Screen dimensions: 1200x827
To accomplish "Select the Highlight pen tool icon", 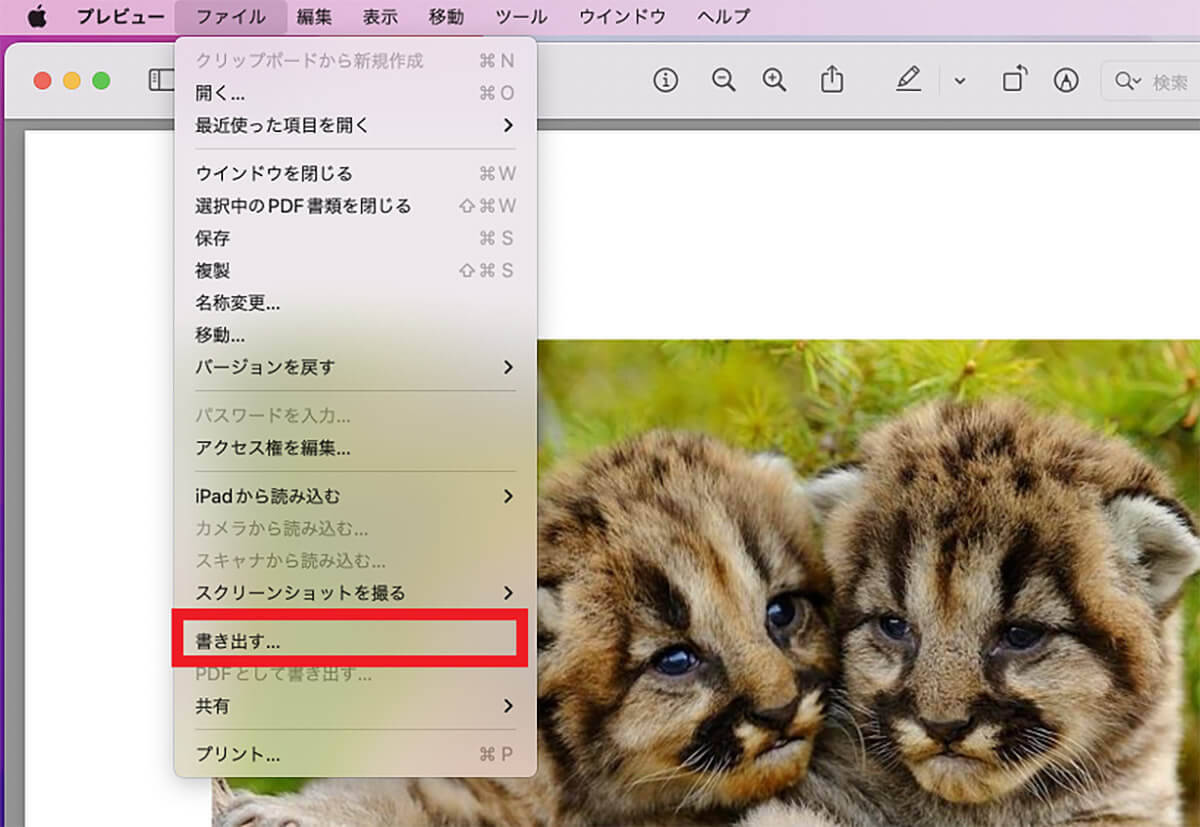I will point(908,81).
